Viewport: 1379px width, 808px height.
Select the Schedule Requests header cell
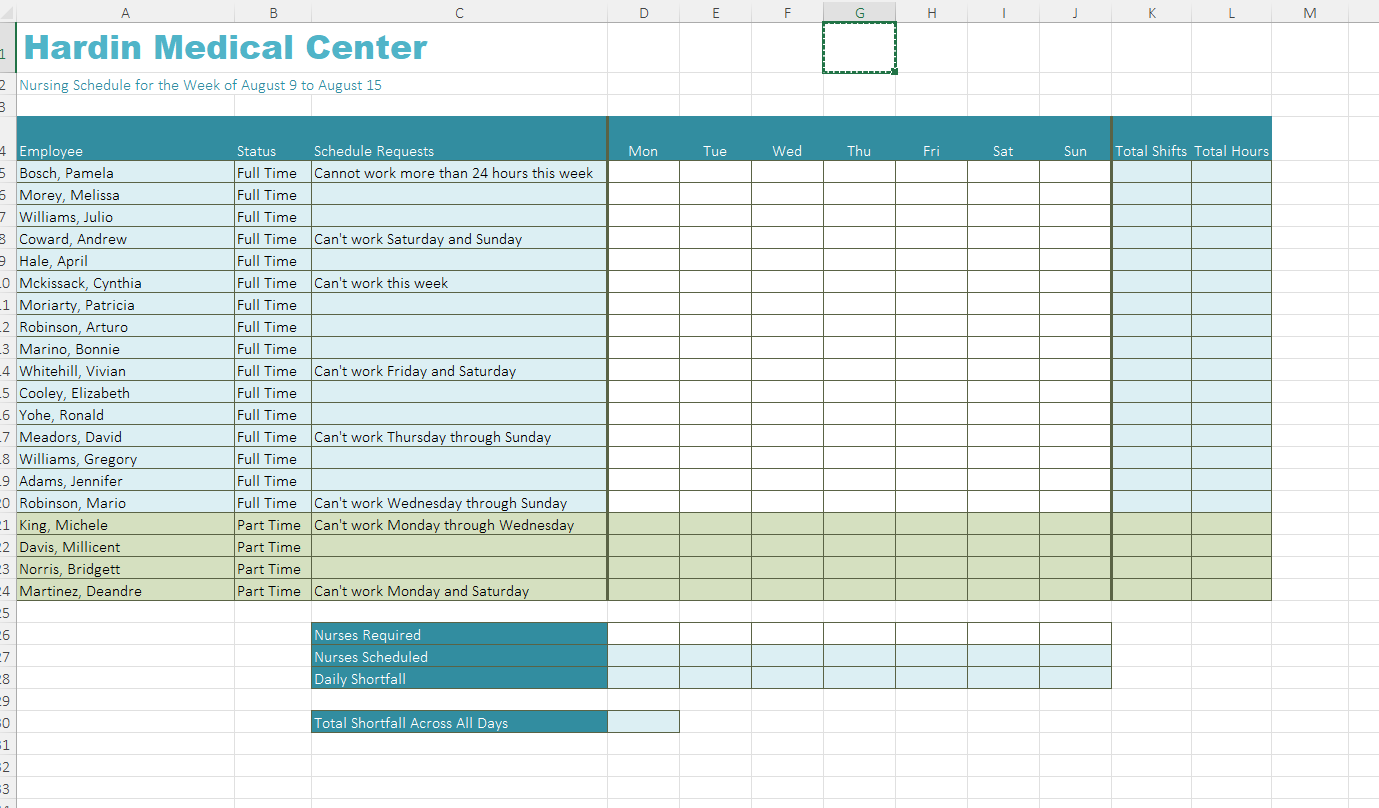pos(459,139)
